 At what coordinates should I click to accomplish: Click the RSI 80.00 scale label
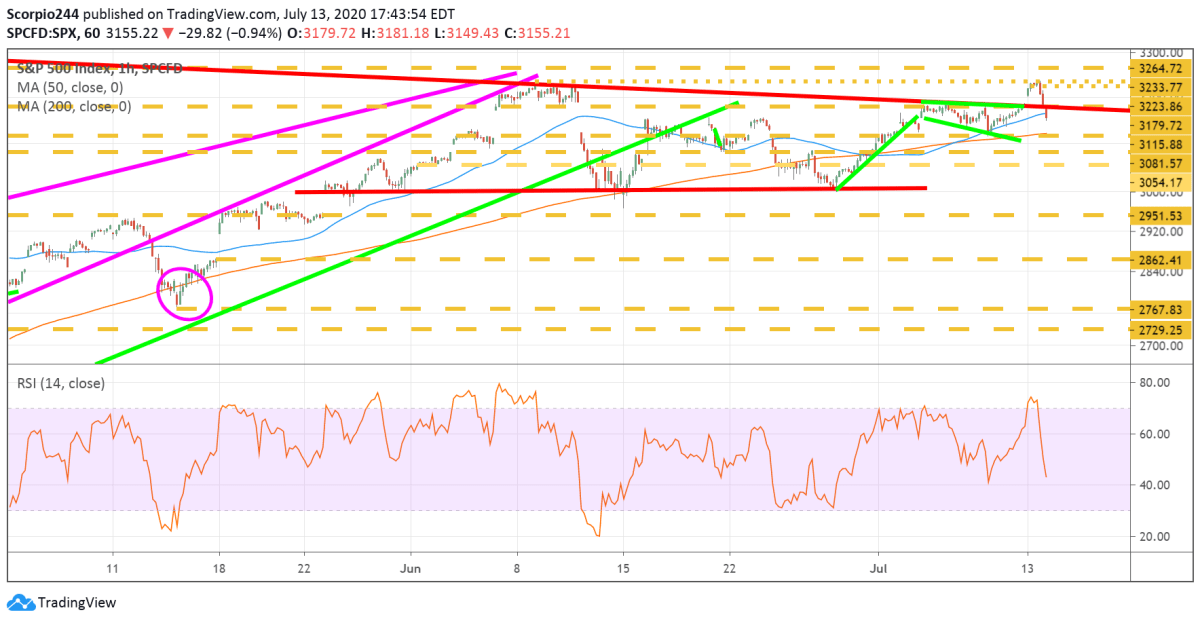1154,382
